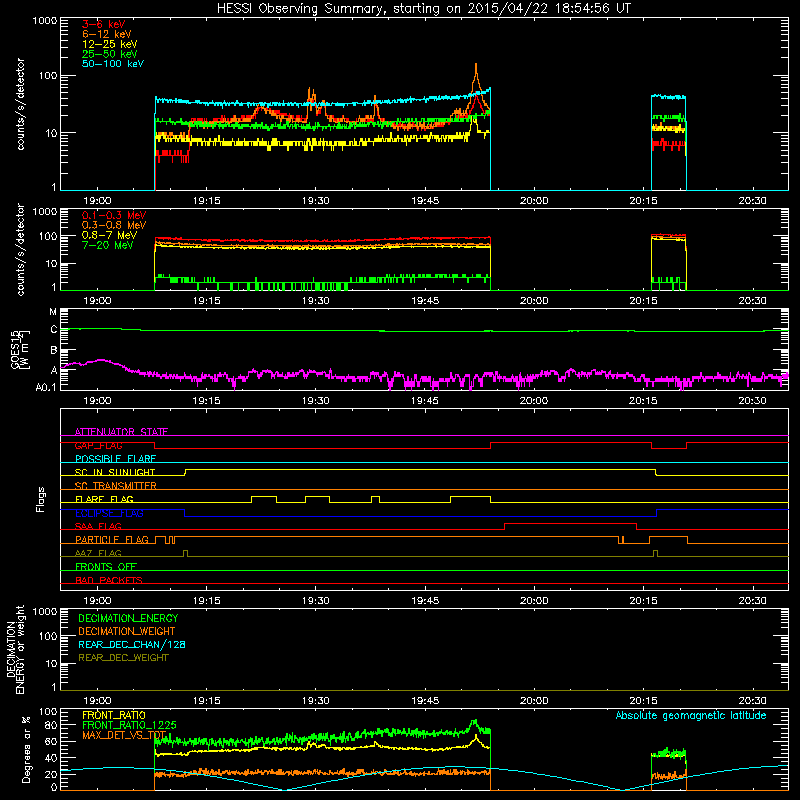Click the POSSIBLE_FLARE flag label
This screenshot has height=800, width=800.
tap(115, 459)
